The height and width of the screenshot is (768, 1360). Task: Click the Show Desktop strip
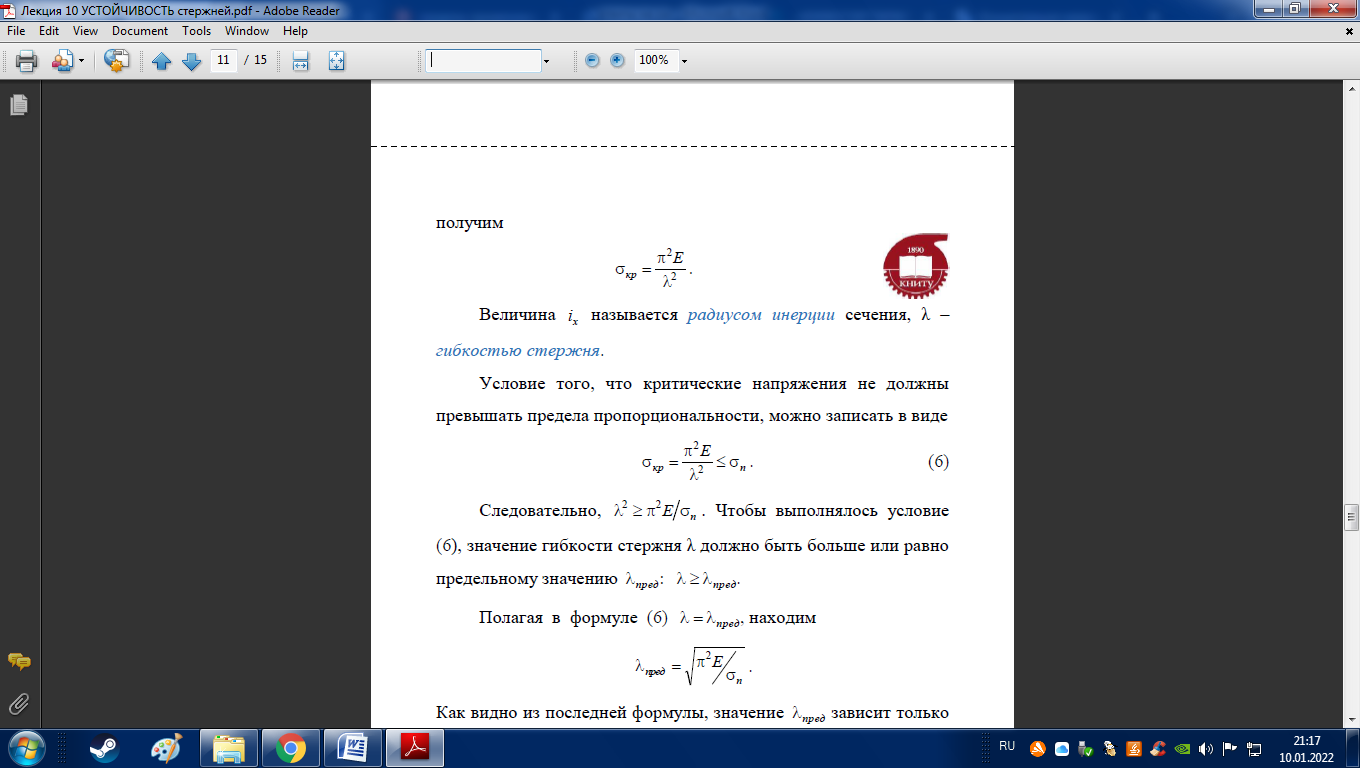click(1352, 748)
